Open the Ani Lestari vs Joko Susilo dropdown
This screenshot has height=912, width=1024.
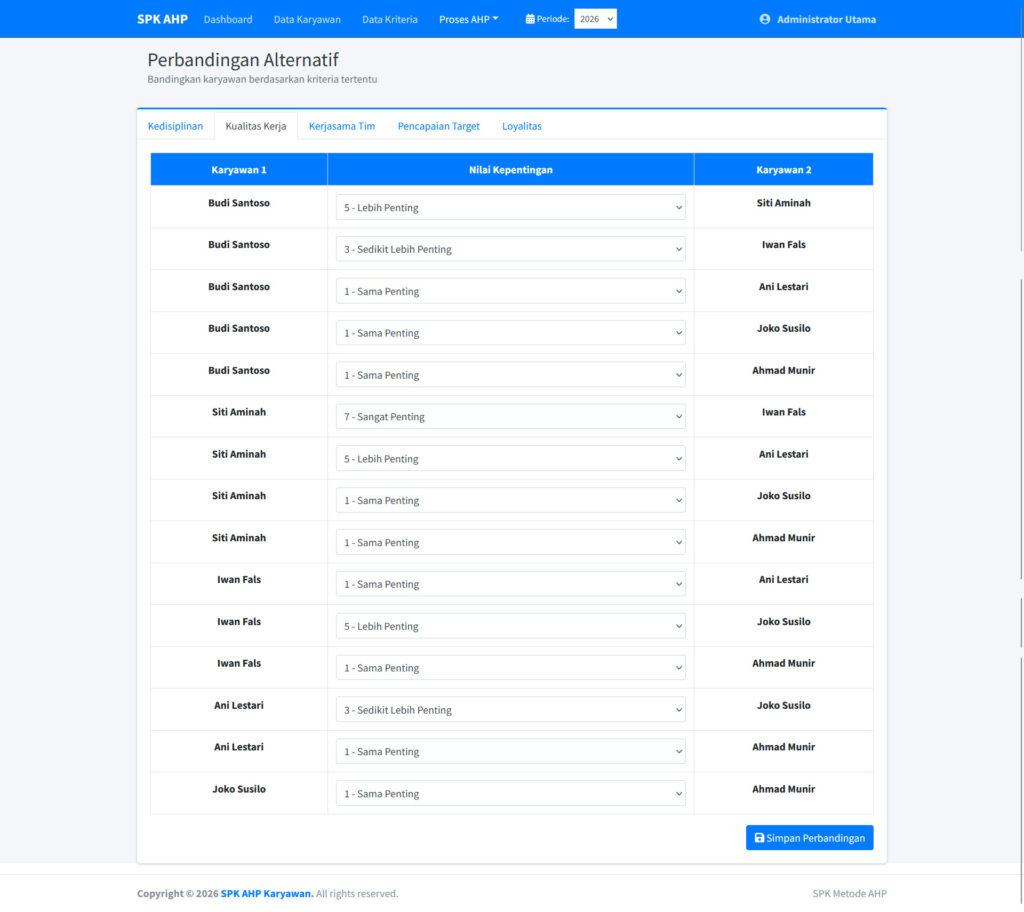(x=510, y=710)
